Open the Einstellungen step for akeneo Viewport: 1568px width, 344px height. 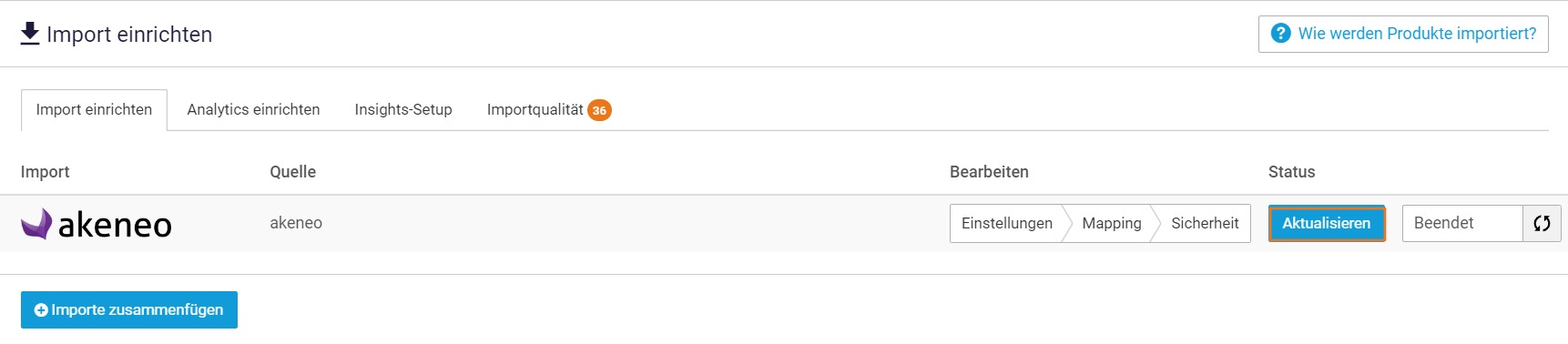1006,223
